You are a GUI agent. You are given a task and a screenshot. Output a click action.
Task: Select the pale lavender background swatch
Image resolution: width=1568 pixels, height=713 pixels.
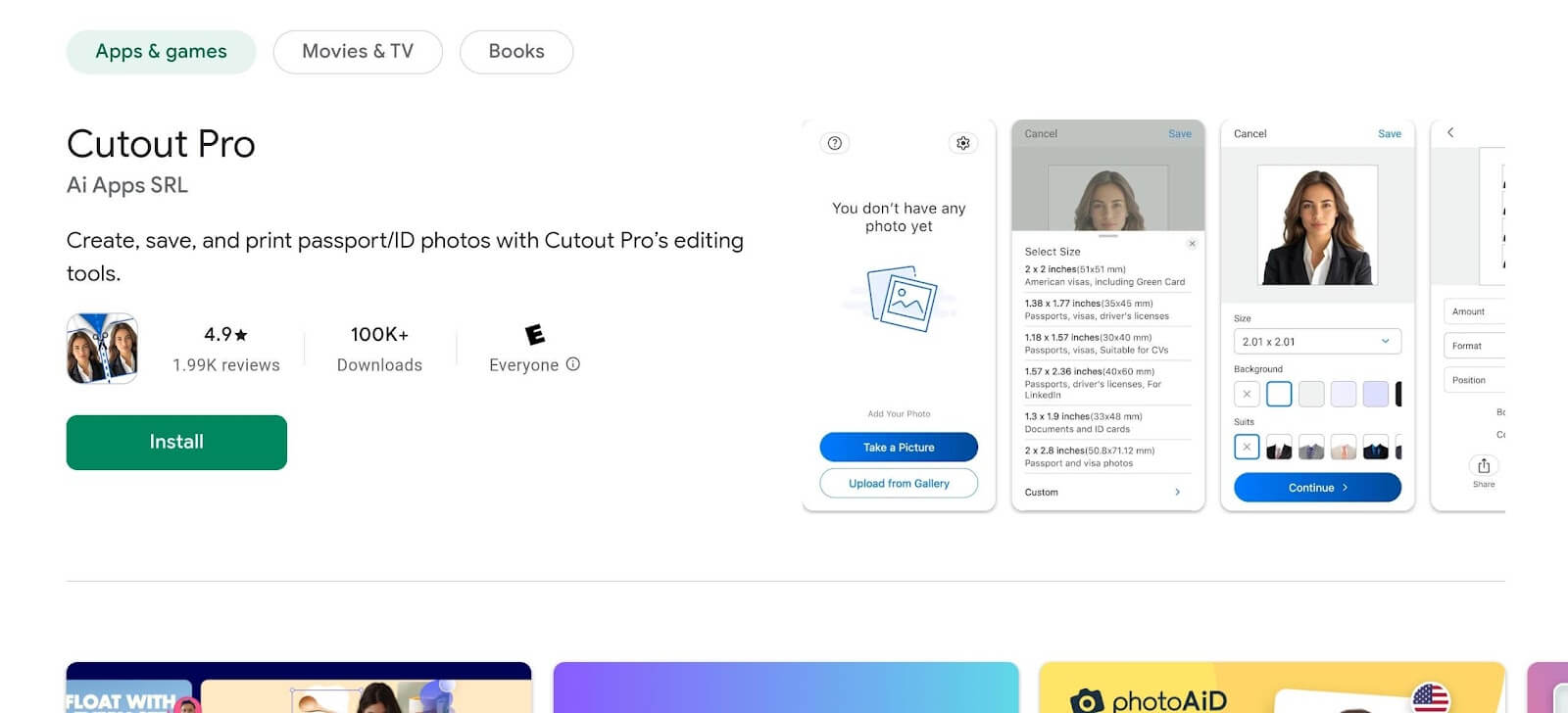pos(1344,395)
